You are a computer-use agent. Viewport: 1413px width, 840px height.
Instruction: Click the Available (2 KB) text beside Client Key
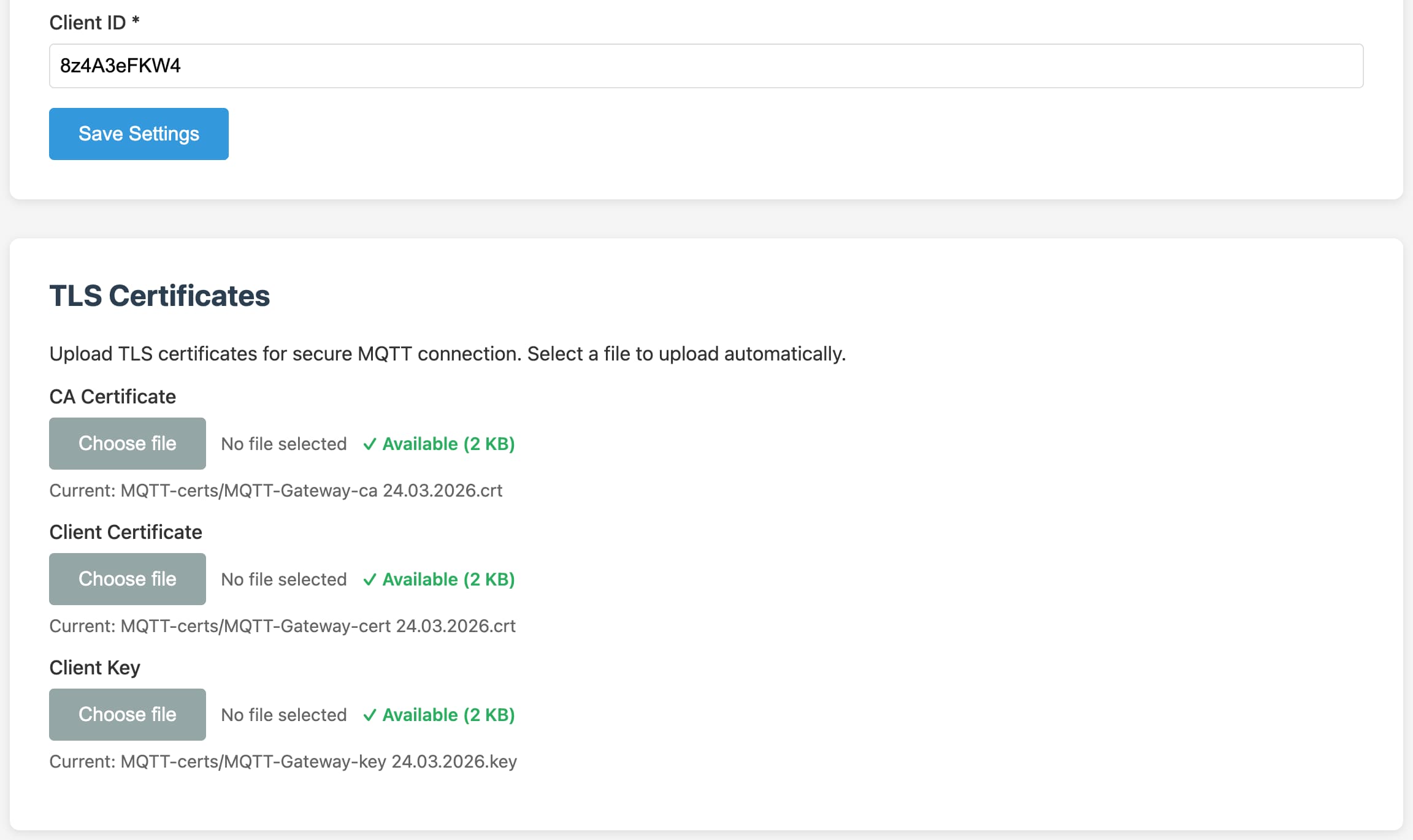coord(448,714)
